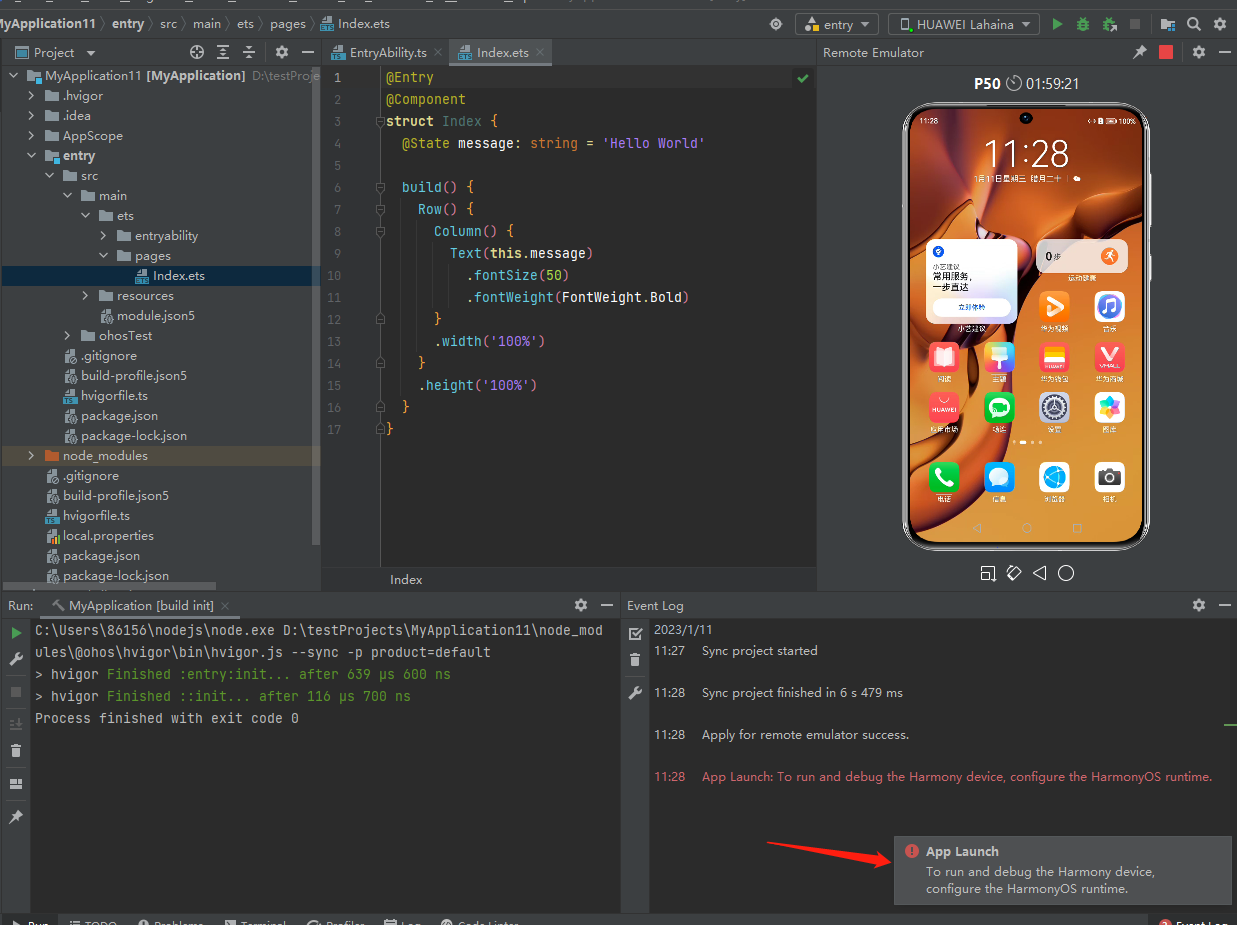This screenshot has height=925, width=1237.
Task: Expand the ohosTest folder
Action: pyautogui.click(x=68, y=336)
